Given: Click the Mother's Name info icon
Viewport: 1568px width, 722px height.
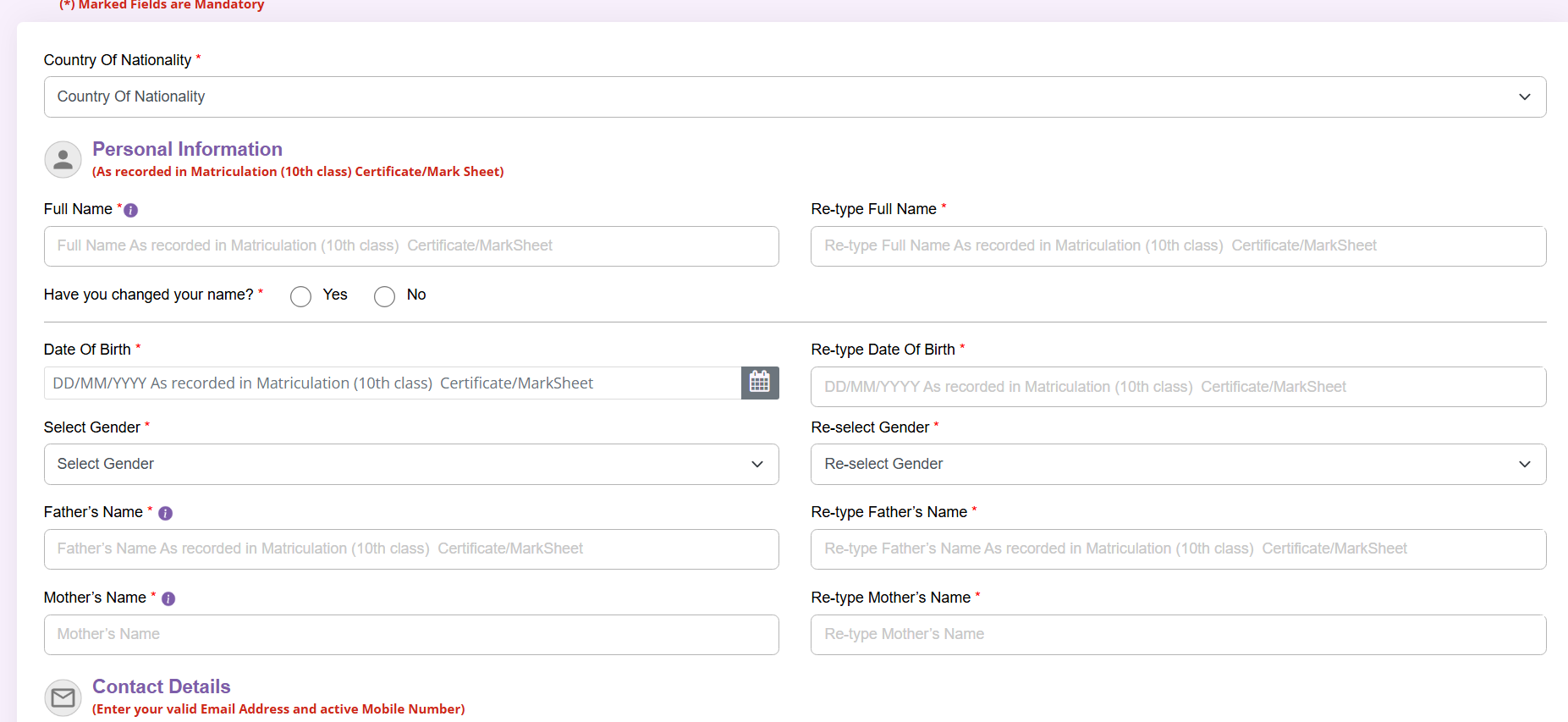Looking at the screenshot, I should coord(168,599).
